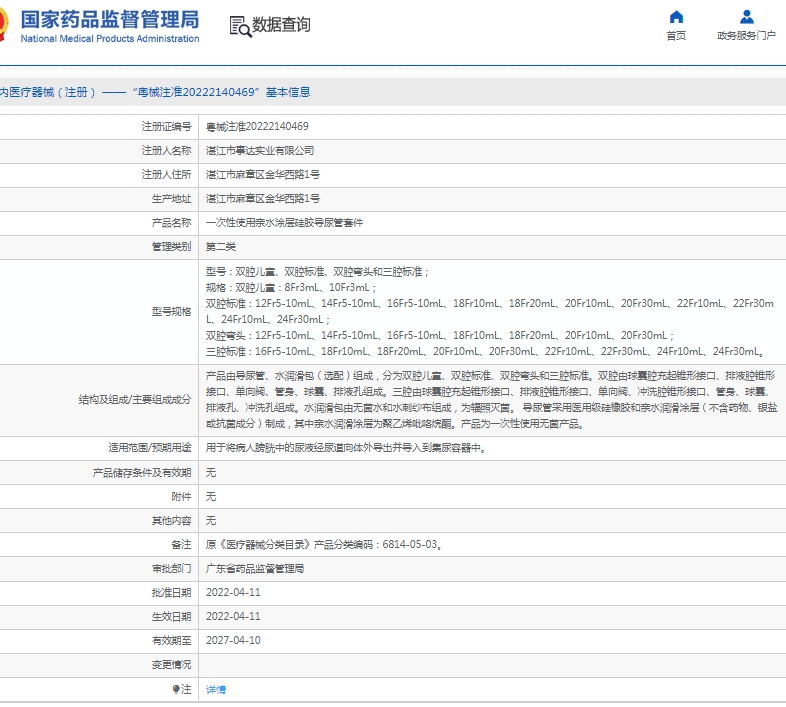This screenshot has height=707, width=786.
Task: Click approval department 广东省药品监督管理局
Action: point(255,569)
